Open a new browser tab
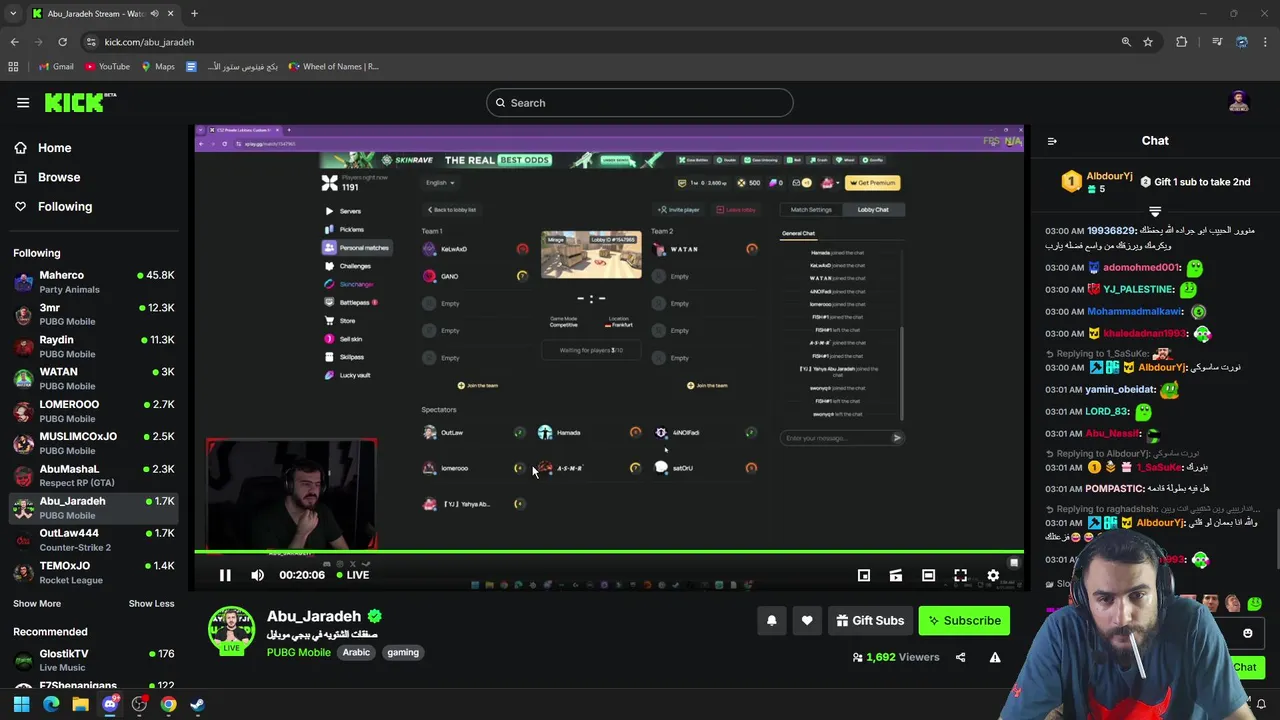1280x720 pixels. point(194,14)
